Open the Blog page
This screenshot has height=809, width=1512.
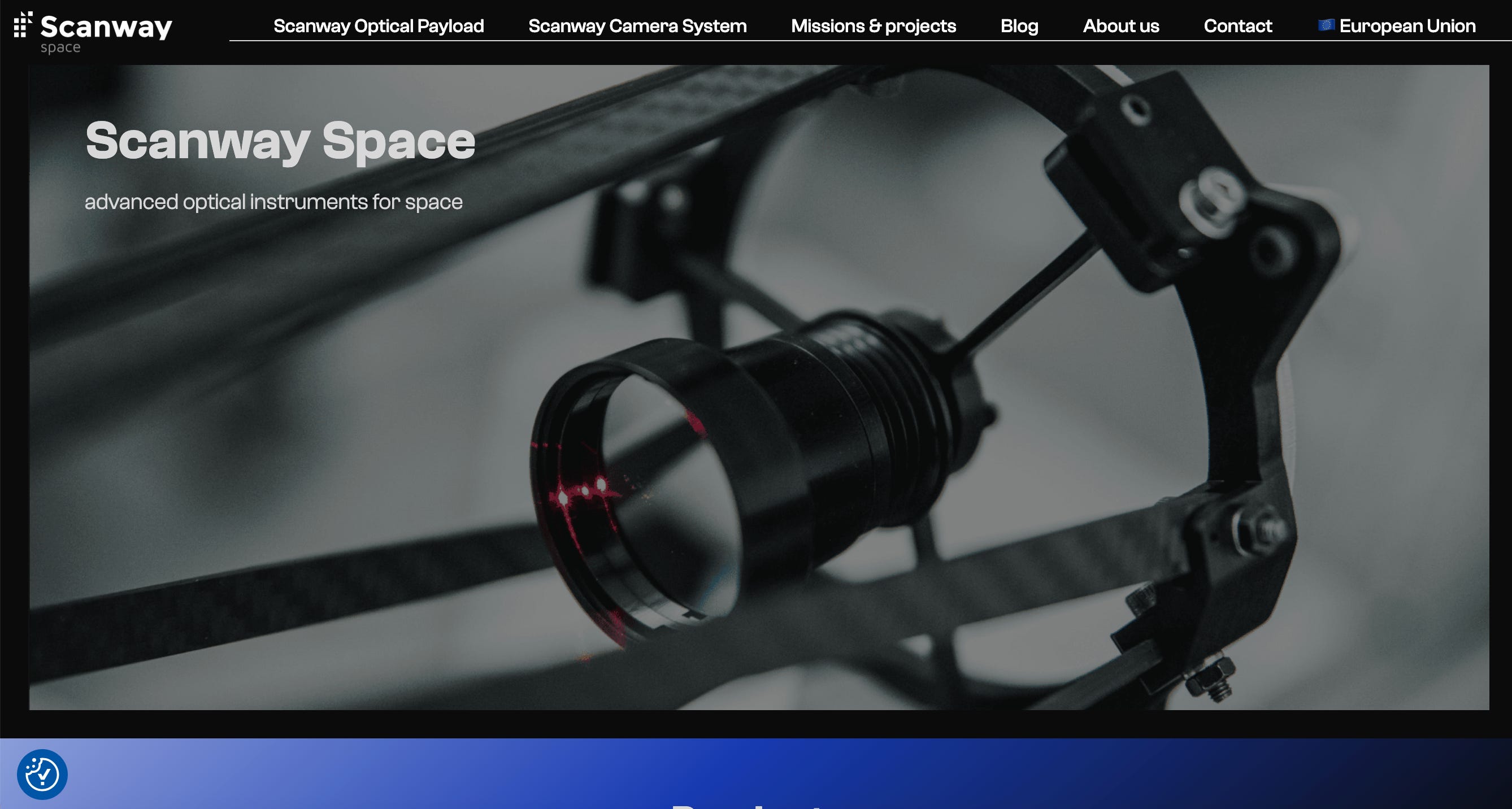(x=1019, y=26)
